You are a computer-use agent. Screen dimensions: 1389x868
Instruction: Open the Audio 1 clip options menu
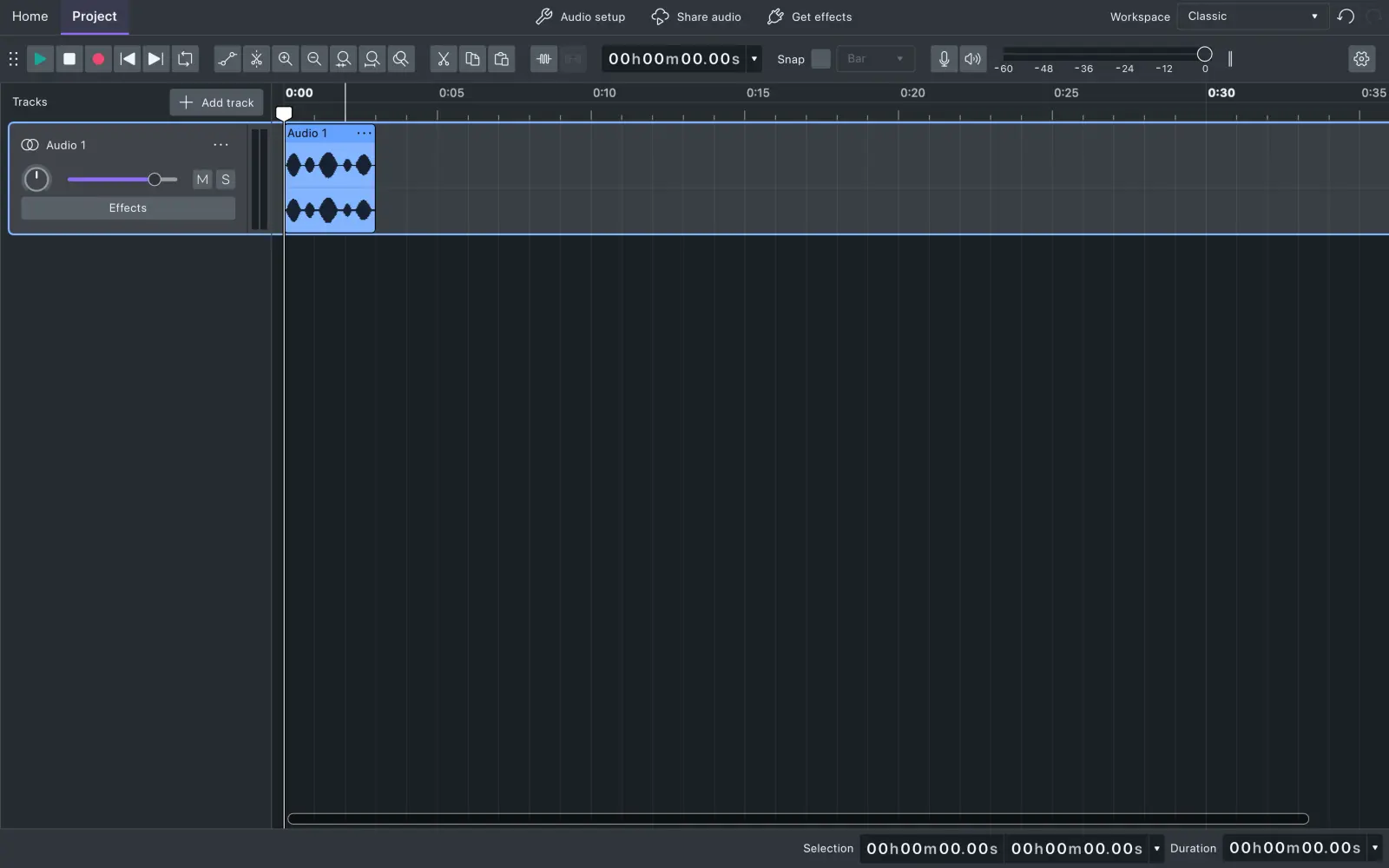point(365,133)
